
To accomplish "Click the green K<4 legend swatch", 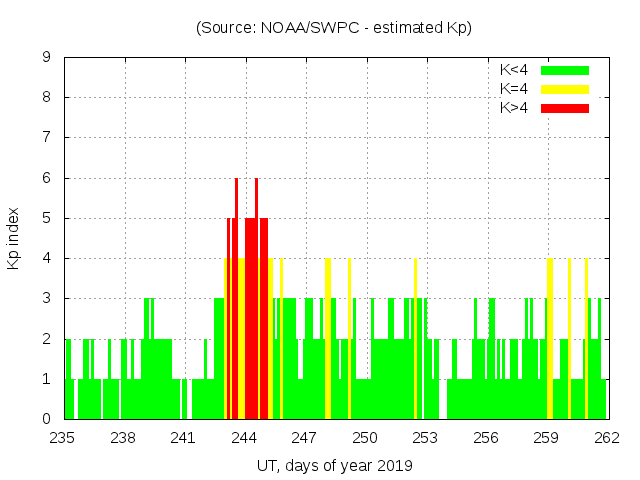I will (565, 70).
